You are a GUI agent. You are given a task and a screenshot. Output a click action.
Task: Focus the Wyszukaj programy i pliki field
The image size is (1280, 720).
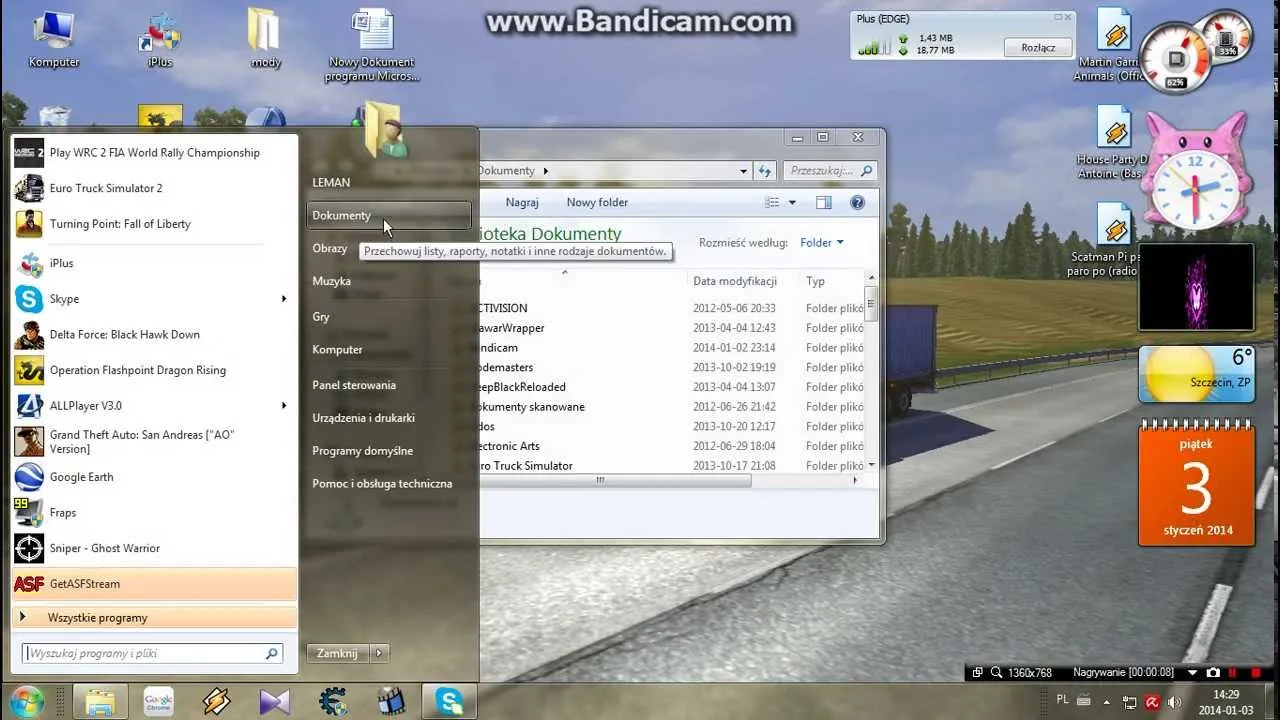[x=153, y=654]
